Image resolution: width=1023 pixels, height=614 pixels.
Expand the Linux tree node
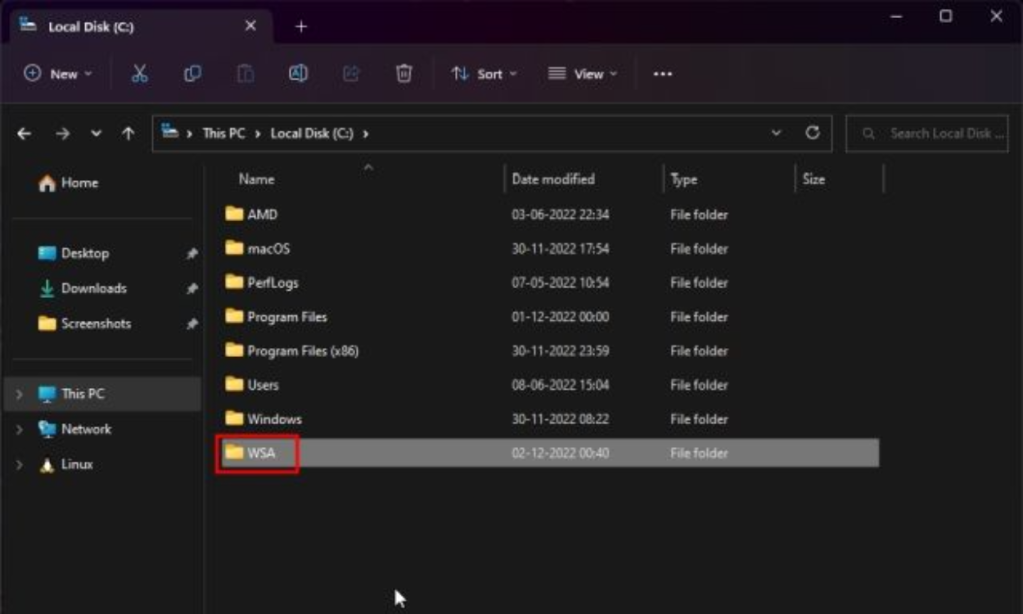pyautogui.click(x=19, y=465)
